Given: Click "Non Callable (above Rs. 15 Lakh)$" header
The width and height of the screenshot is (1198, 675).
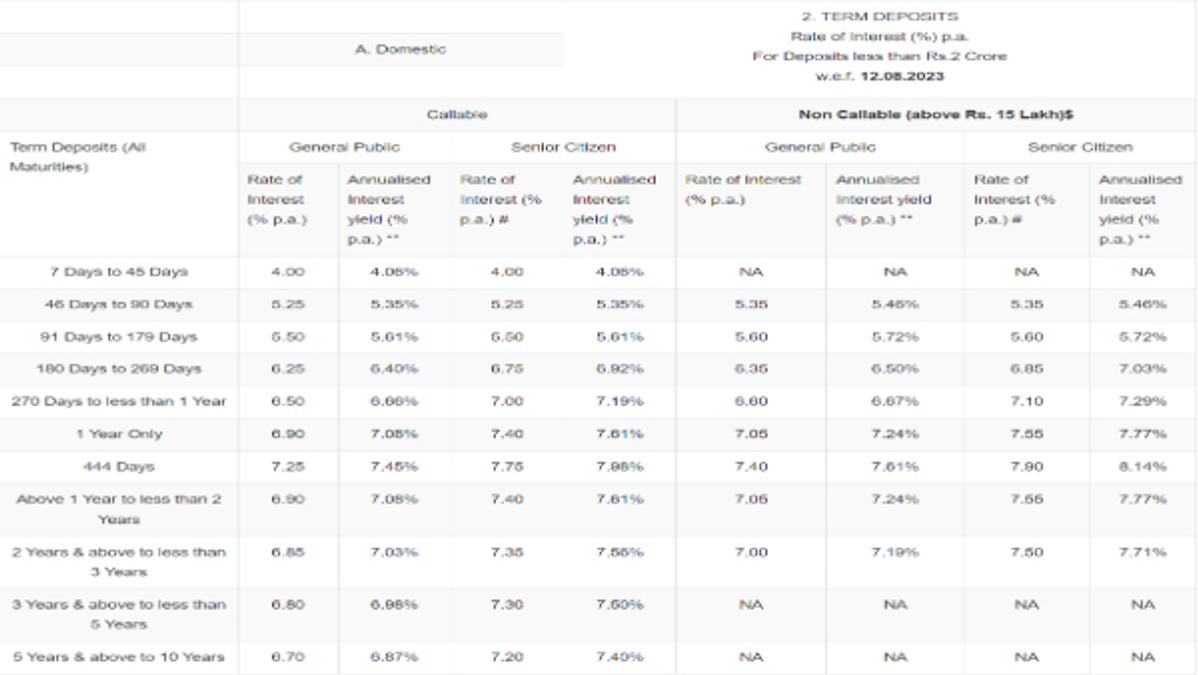Looking at the screenshot, I should click(x=936, y=115).
